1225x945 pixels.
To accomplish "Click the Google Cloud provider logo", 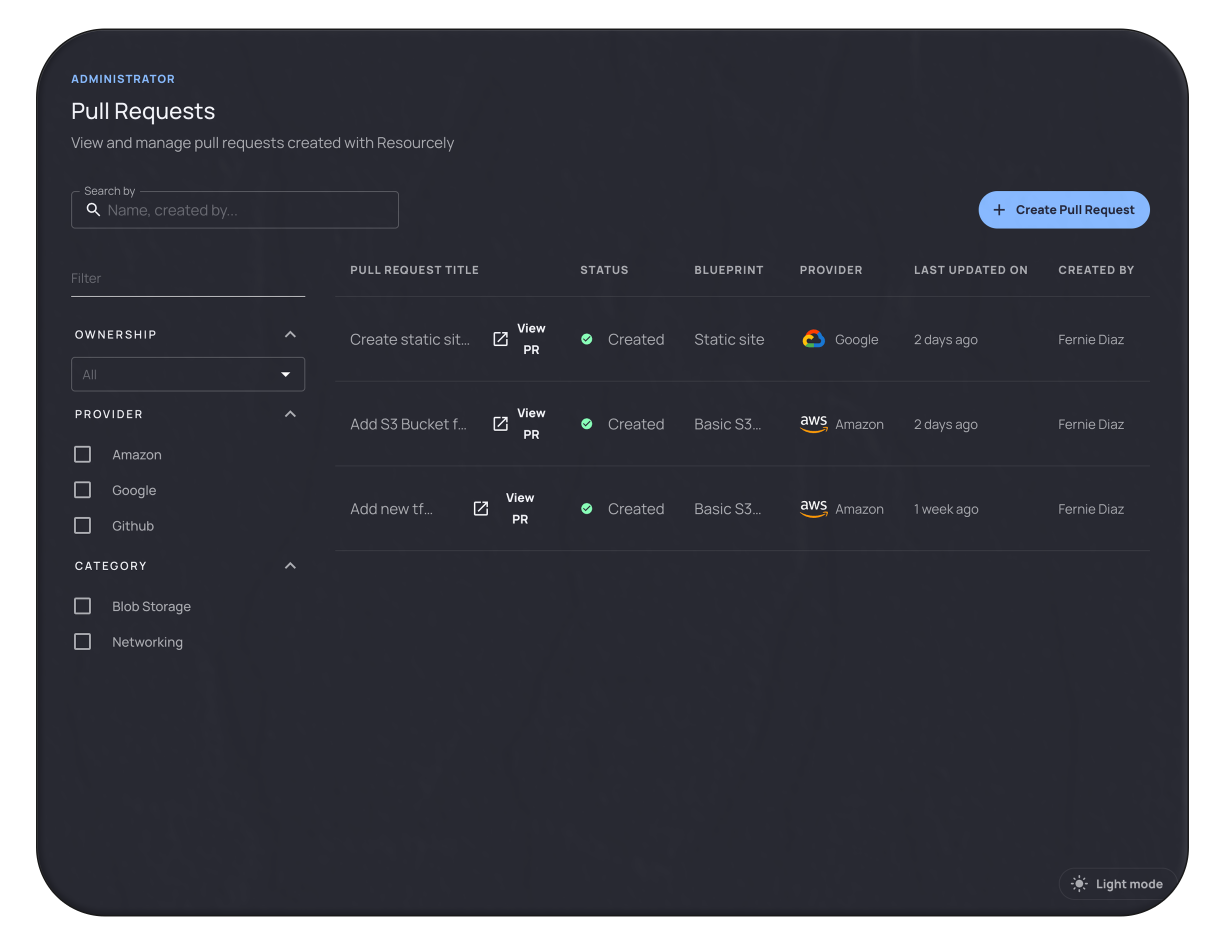I will point(813,339).
